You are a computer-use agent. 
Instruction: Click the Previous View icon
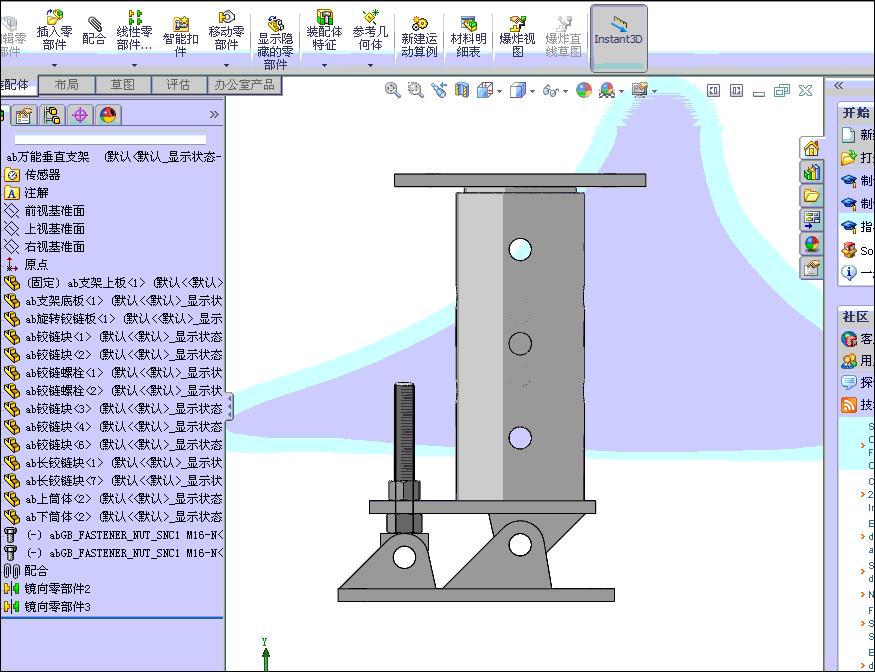pyautogui.click(x=439, y=90)
